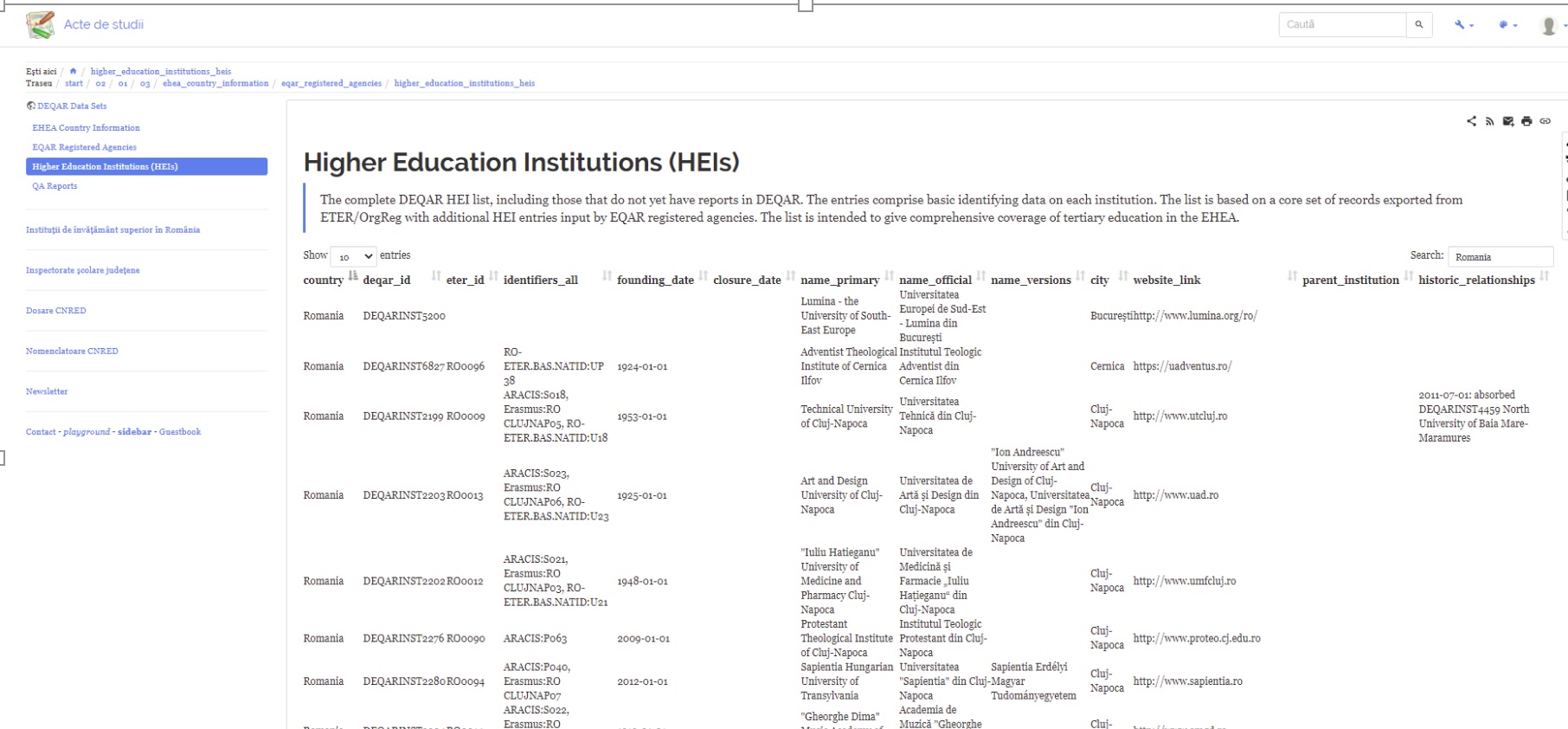
Task: Click the playground link in sidebar
Action: pos(87,431)
